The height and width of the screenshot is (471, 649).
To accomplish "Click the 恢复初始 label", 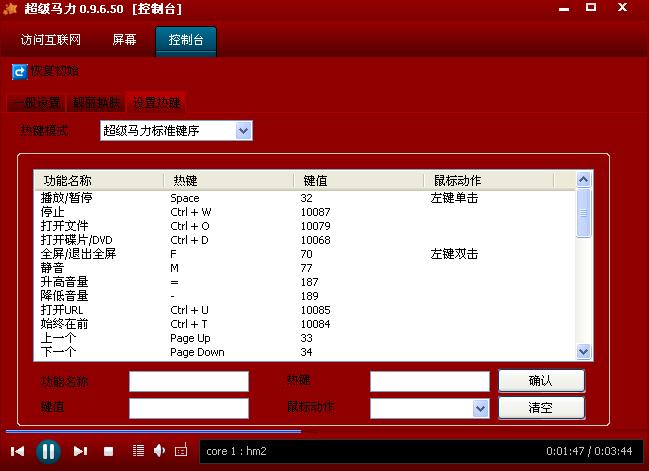I will [x=55, y=71].
